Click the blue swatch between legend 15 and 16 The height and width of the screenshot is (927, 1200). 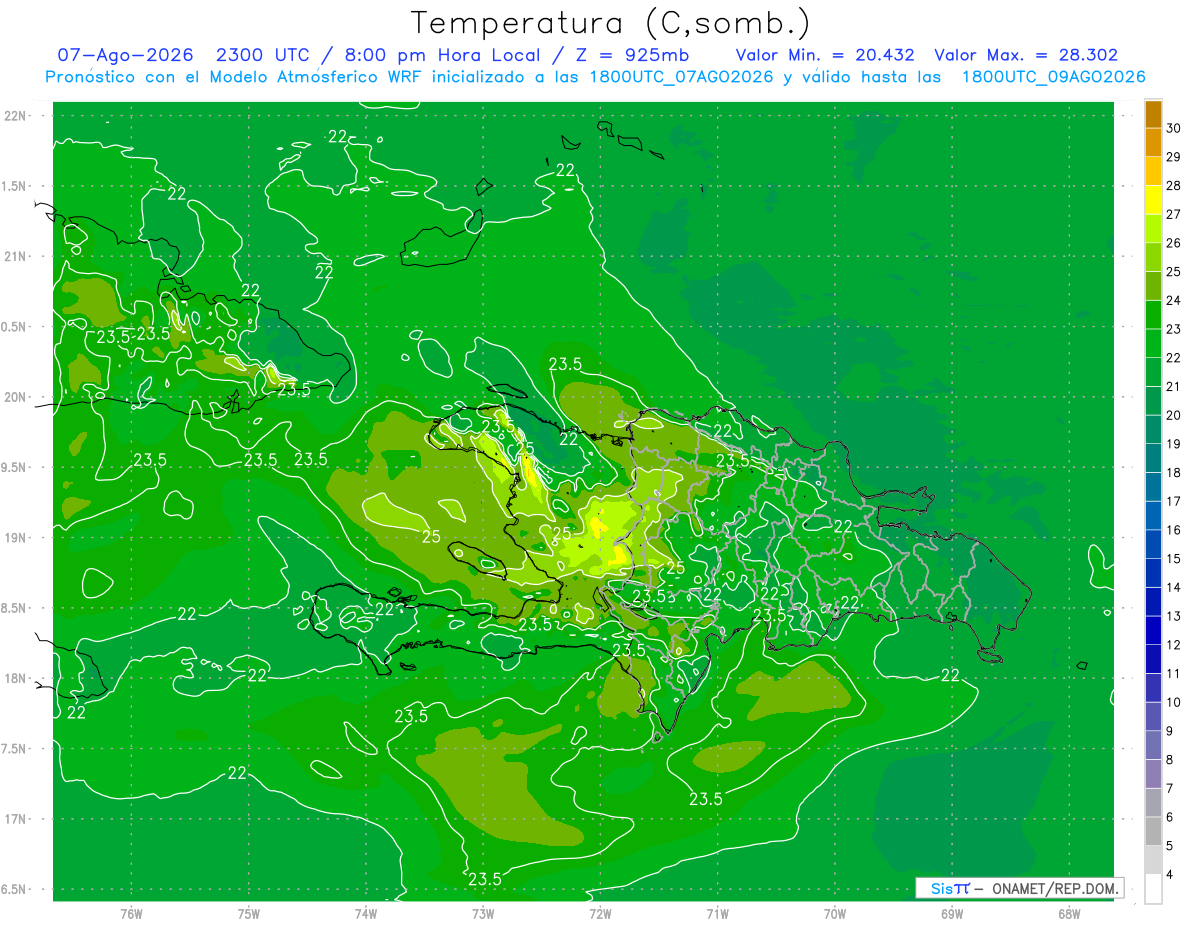click(x=1153, y=545)
